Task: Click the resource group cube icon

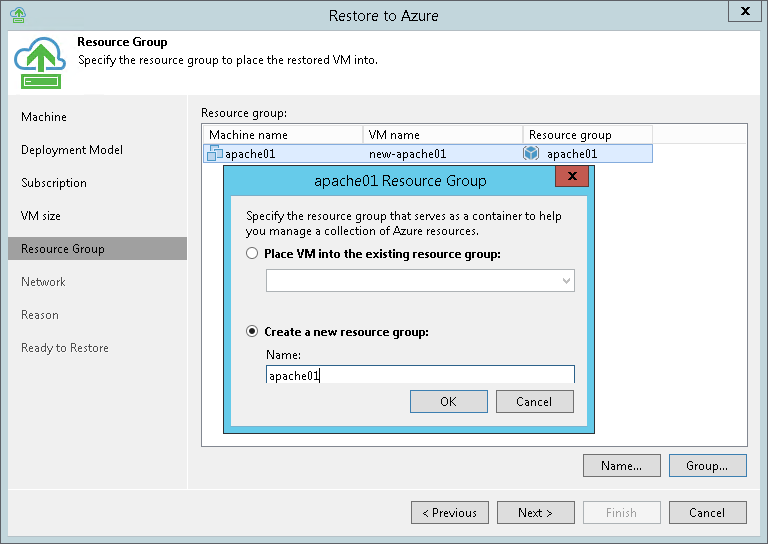Action: click(531, 154)
